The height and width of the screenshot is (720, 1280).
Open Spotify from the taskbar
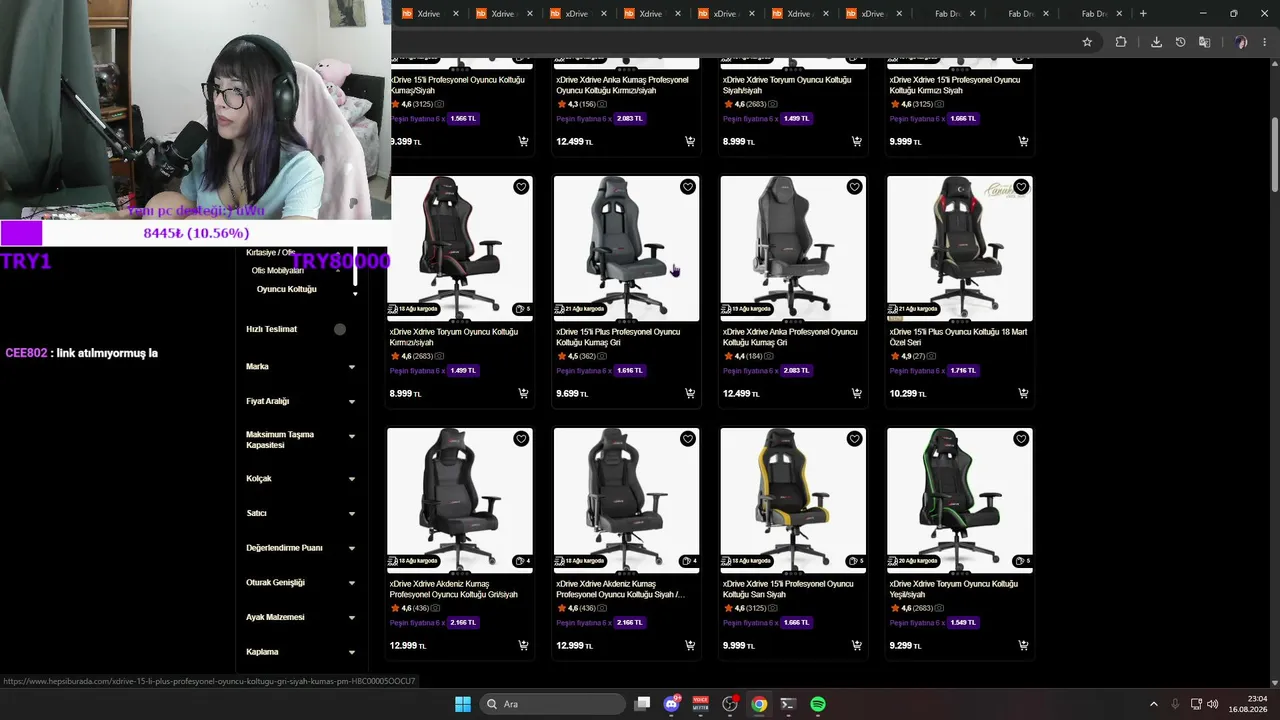(818, 704)
